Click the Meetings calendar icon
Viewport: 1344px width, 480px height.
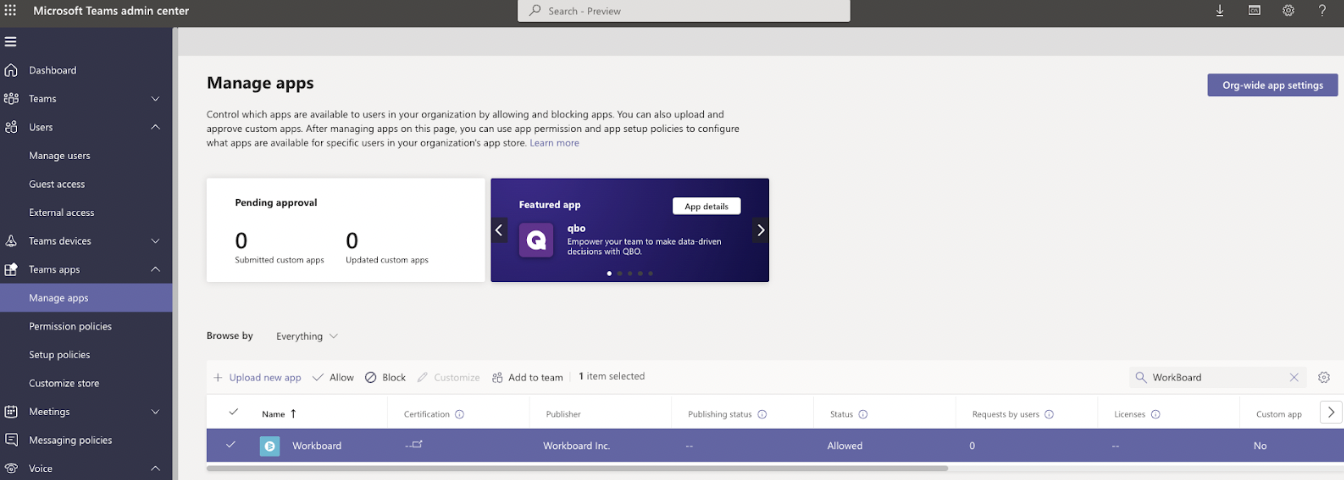tap(11, 411)
